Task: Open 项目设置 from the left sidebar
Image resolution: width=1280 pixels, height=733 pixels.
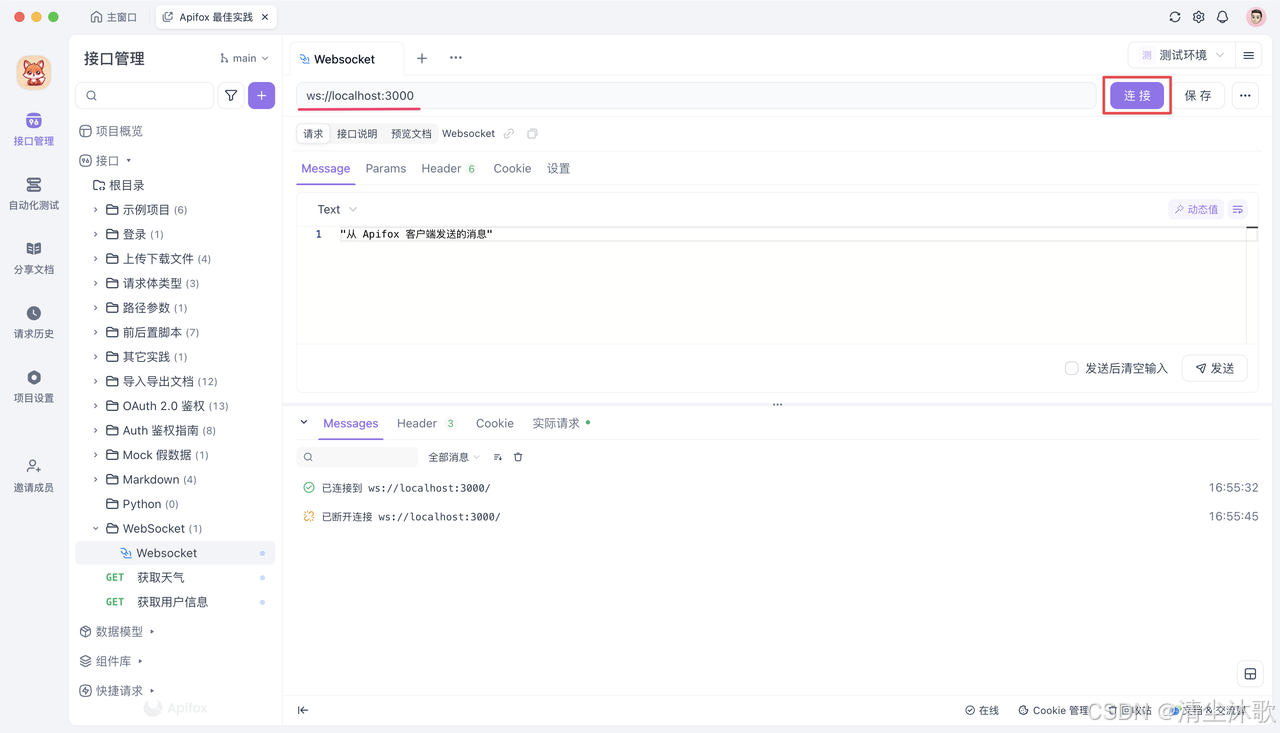Action: coord(33,387)
